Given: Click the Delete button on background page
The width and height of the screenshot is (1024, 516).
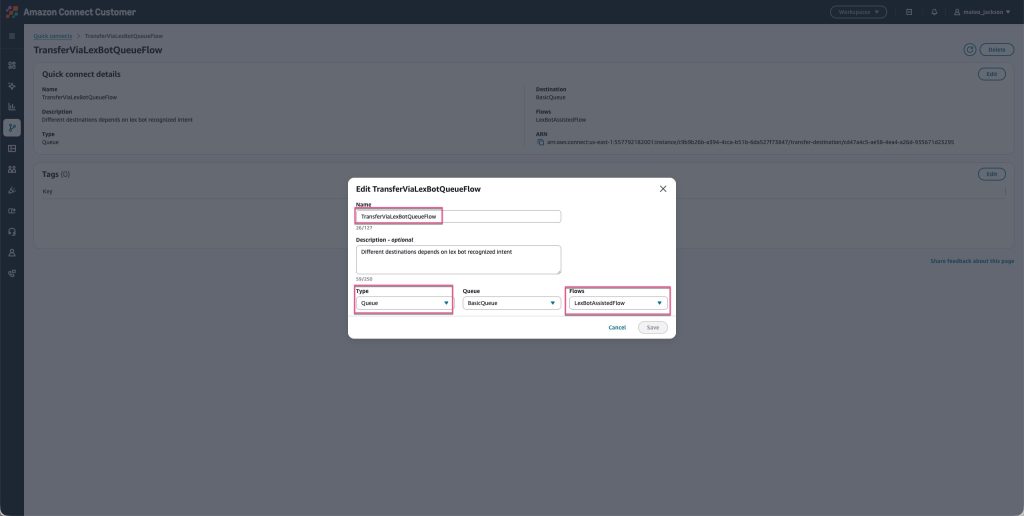Looking at the screenshot, I should [997, 50].
